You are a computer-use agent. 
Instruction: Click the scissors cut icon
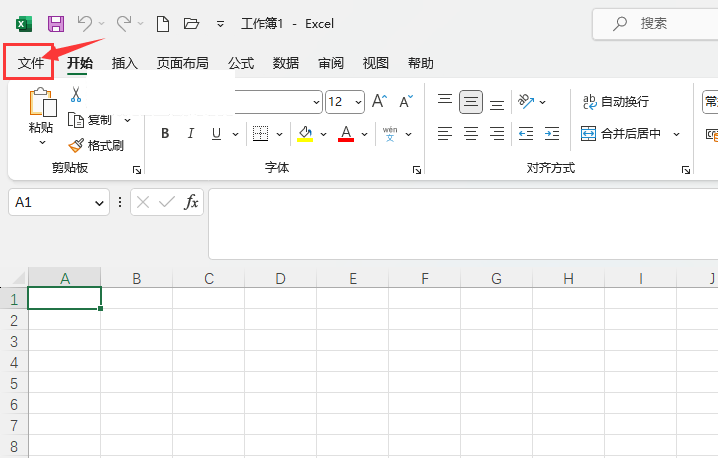(76, 94)
